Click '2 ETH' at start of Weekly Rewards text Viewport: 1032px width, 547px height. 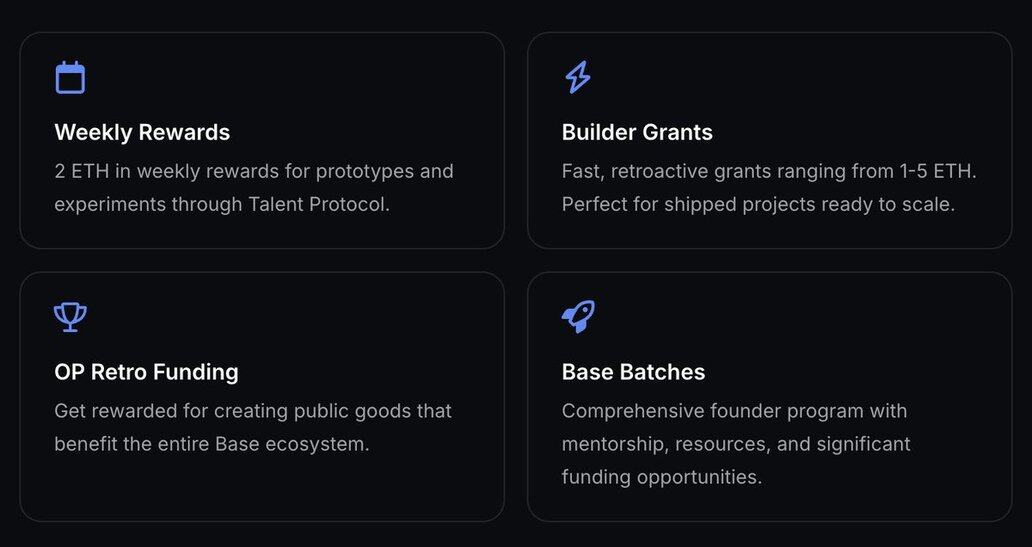(x=82, y=171)
